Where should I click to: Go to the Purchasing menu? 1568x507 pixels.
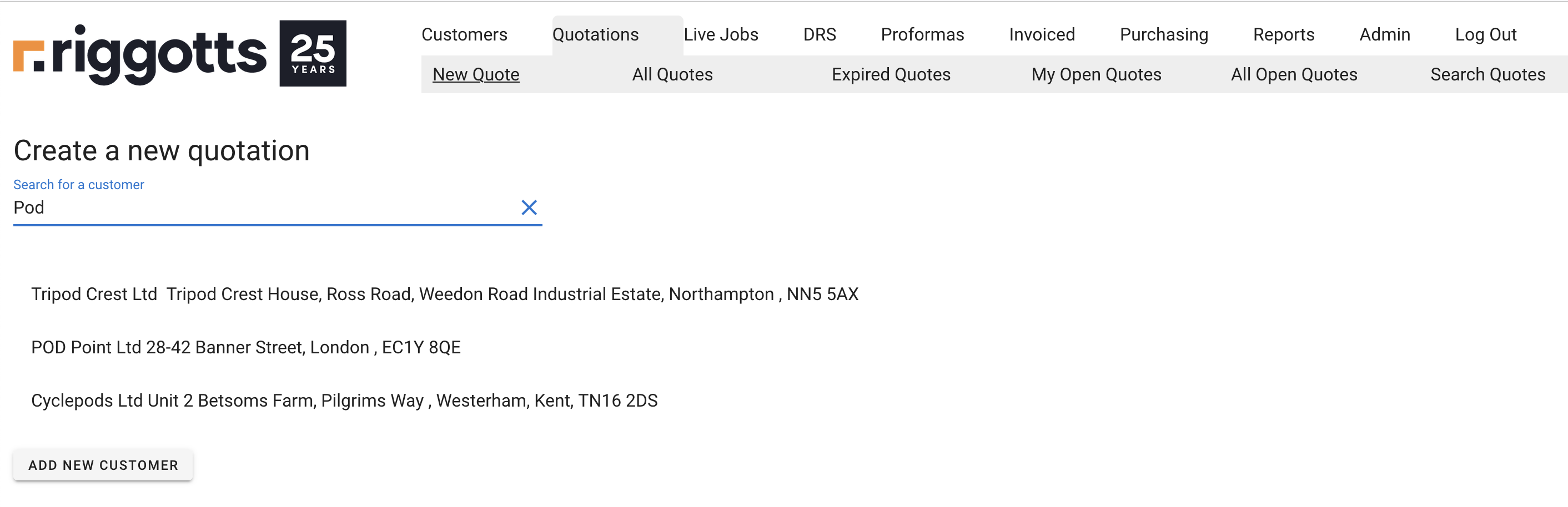tap(1163, 34)
